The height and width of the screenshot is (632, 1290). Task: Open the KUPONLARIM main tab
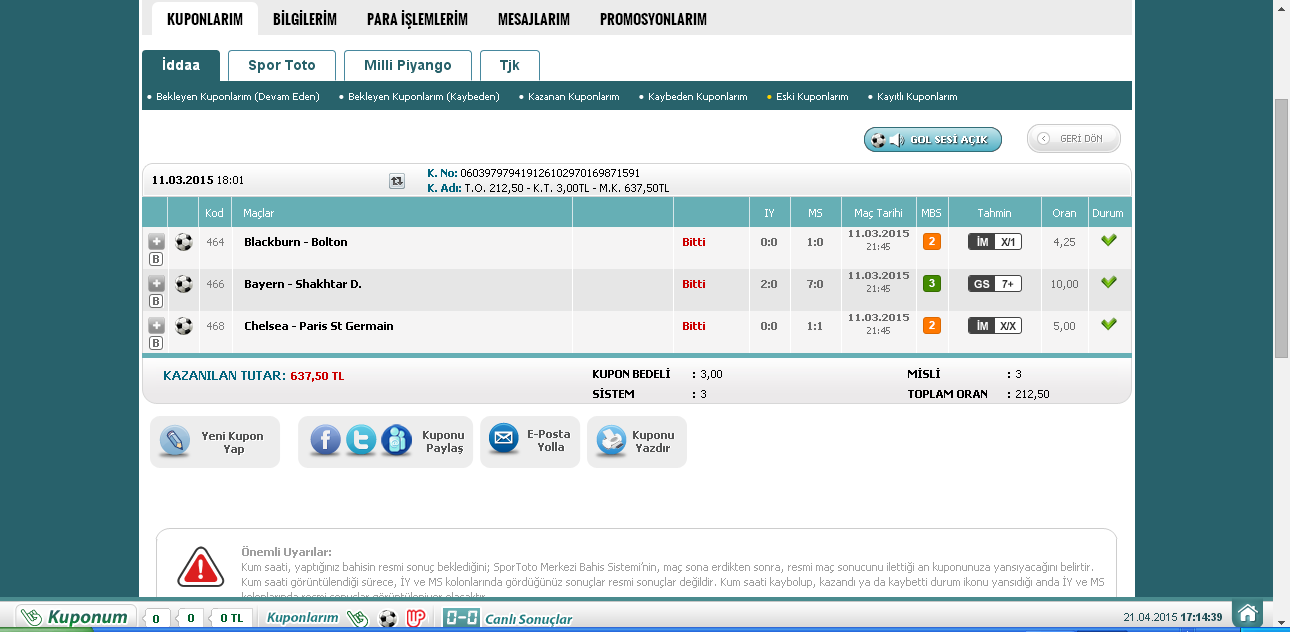pyautogui.click(x=205, y=19)
